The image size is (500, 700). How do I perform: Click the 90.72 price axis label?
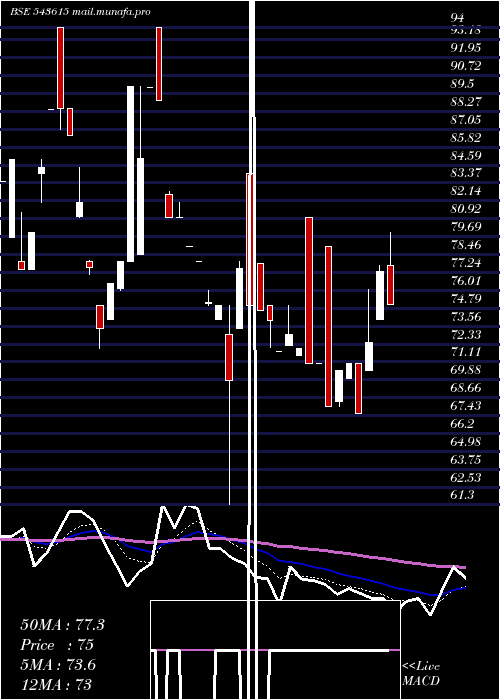point(466,66)
